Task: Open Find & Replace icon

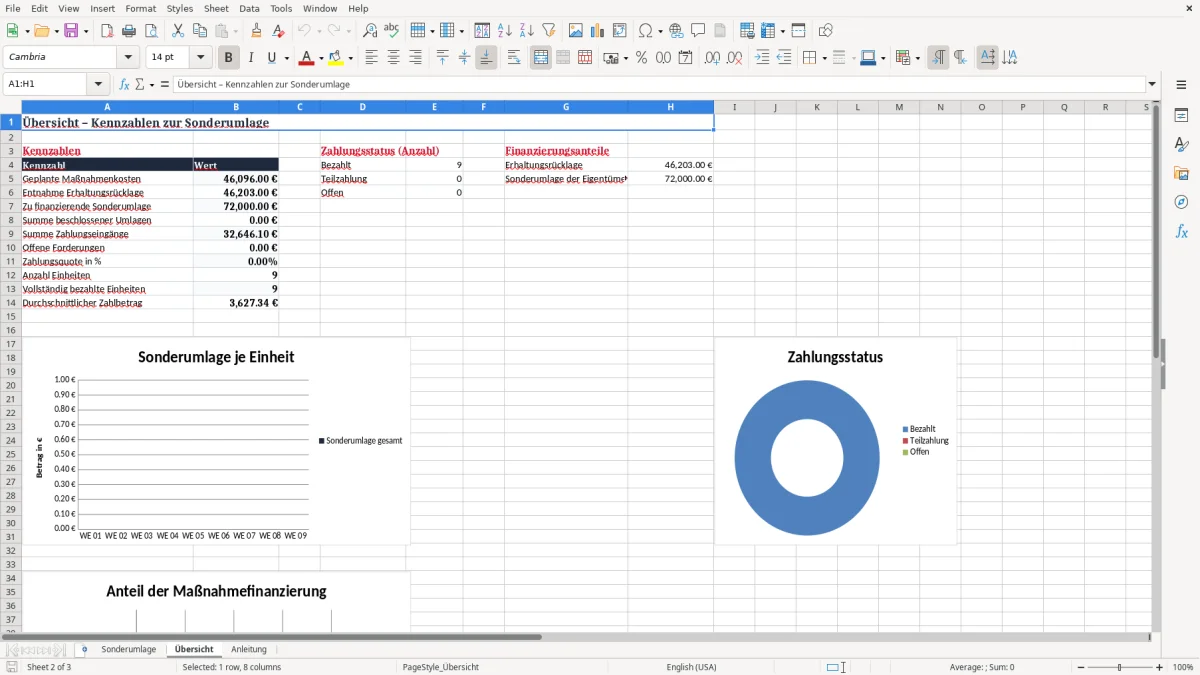Action: [x=370, y=31]
